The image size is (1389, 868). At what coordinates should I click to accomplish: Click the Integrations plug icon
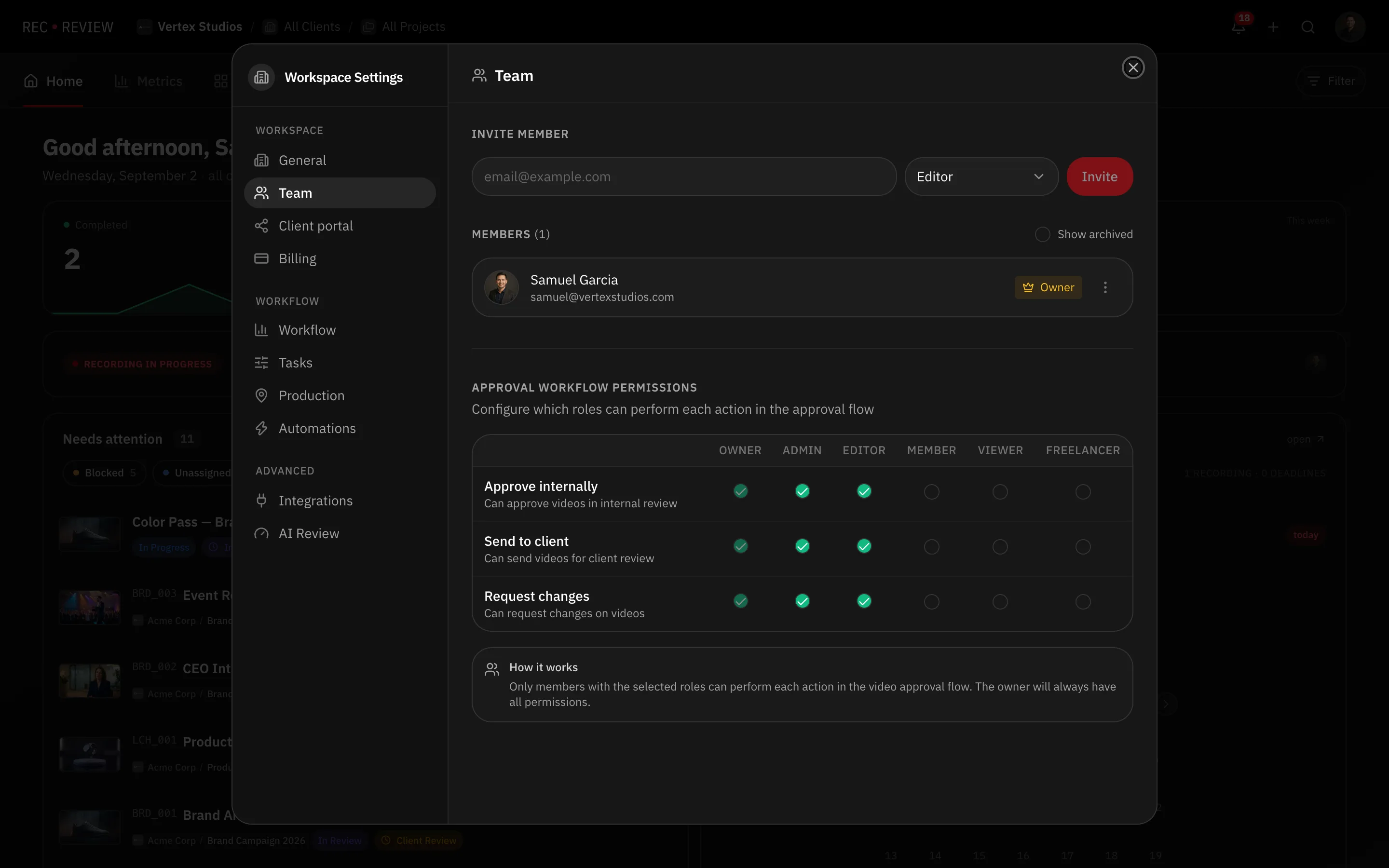[261, 501]
